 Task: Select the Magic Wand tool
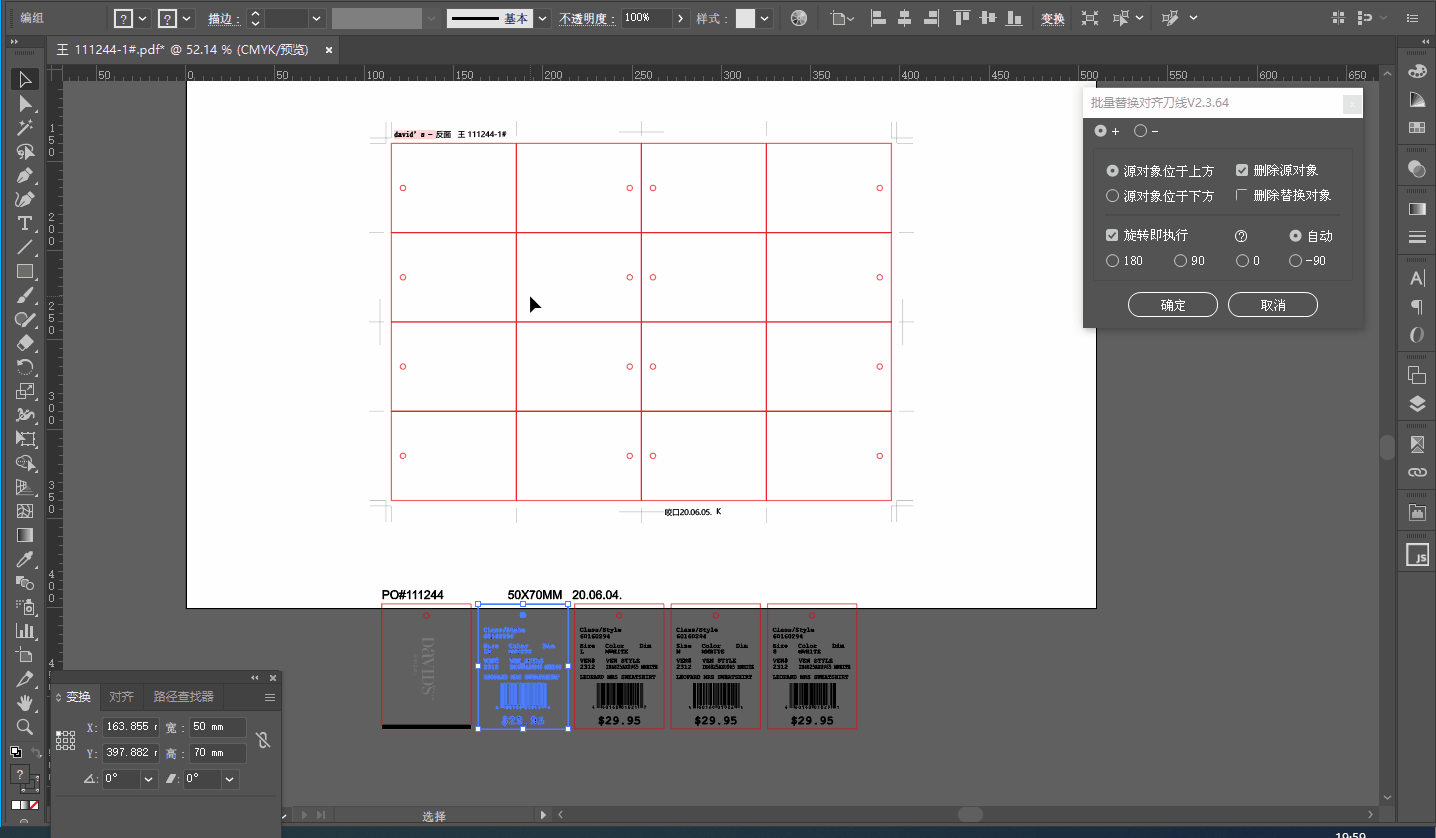[x=26, y=127]
